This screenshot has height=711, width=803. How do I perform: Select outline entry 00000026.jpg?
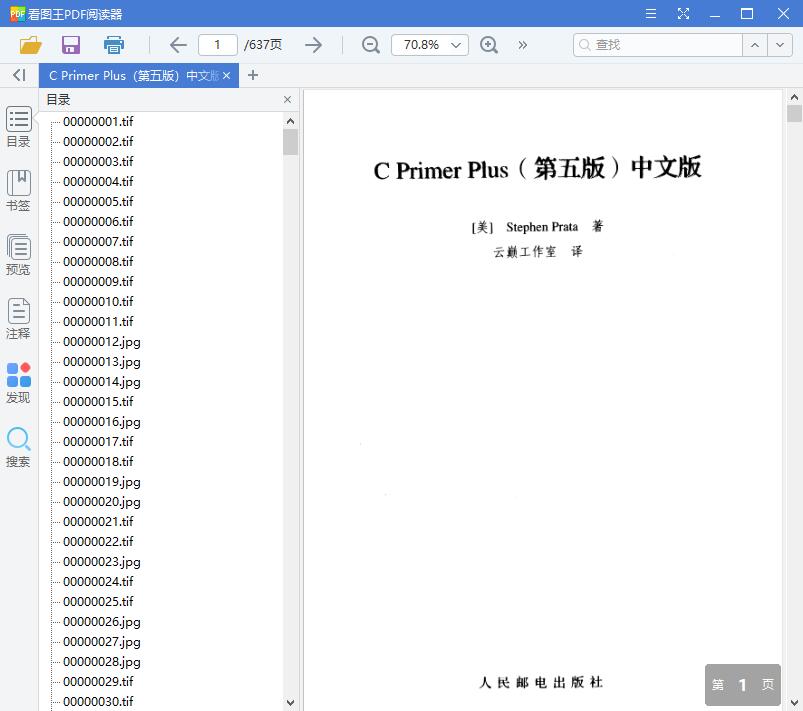(102, 621)
